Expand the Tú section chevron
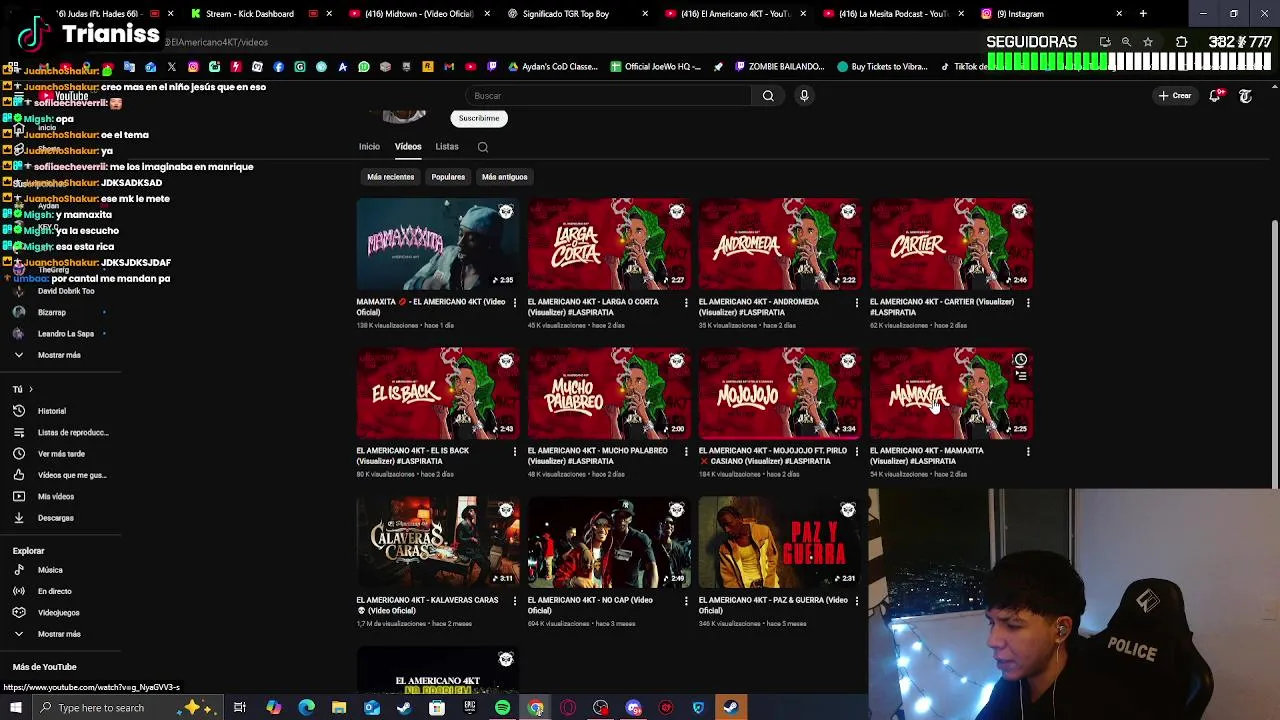The height and width of the screenshot is (720, 1280). point(31,390)
